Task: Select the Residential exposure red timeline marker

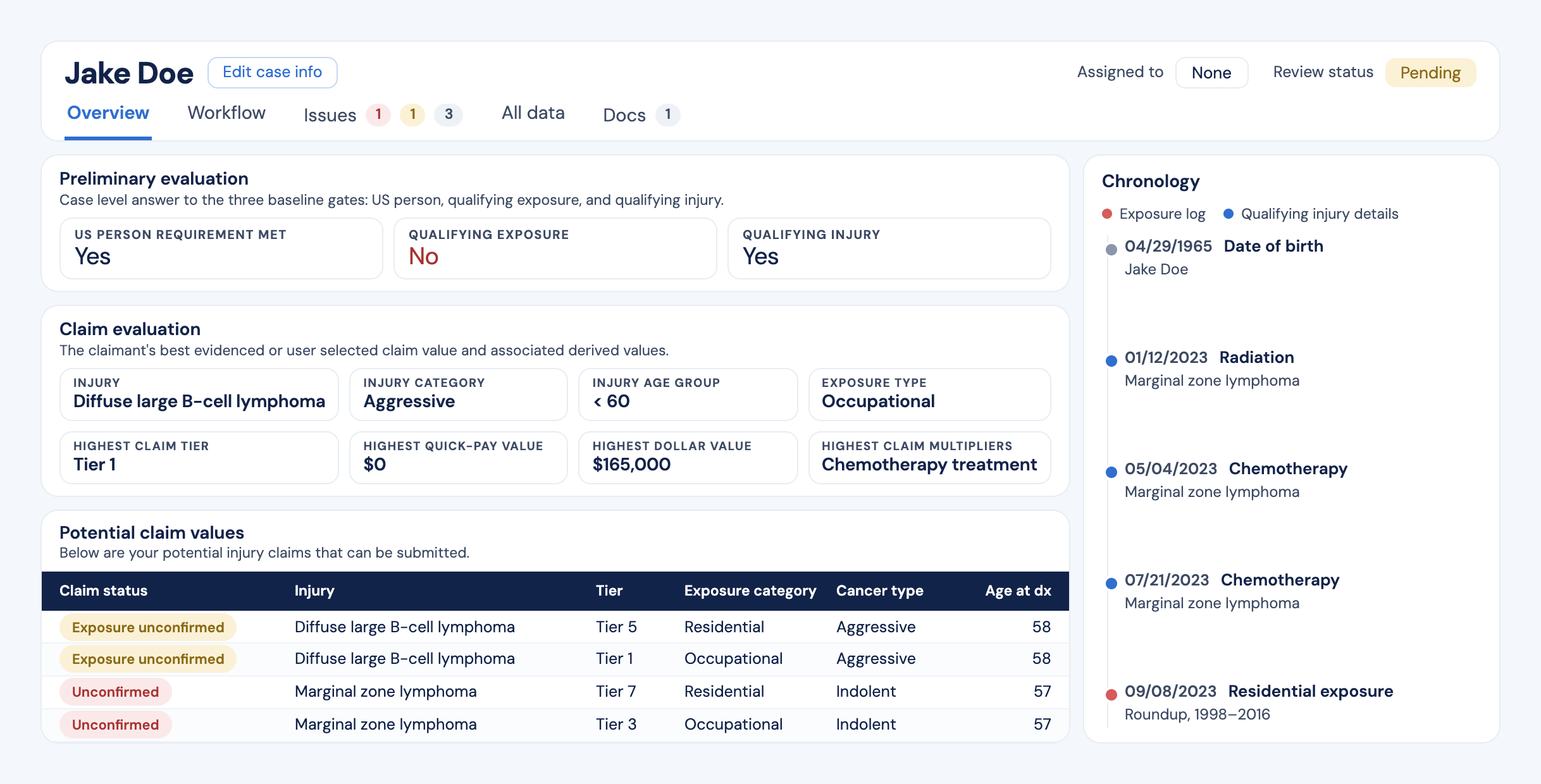Action: tap(1111, 694)
